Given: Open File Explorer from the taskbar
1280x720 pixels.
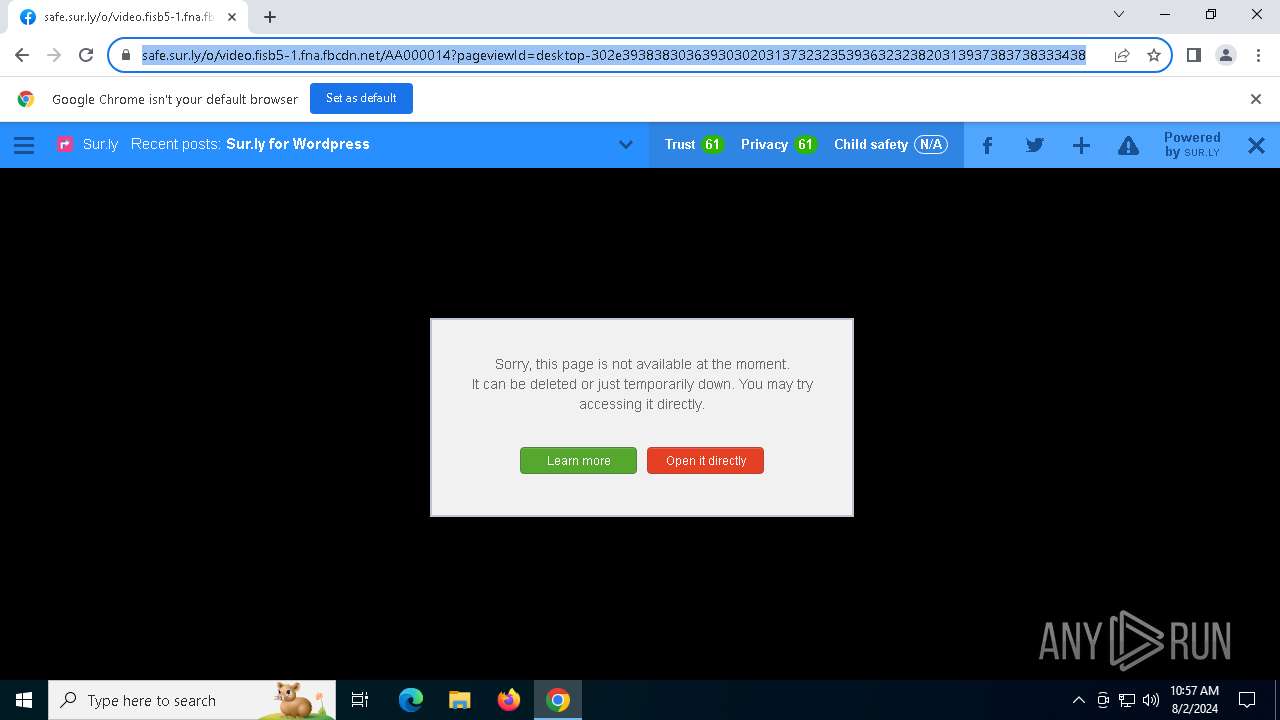Looking at the screenshot, I should point(459,700).
